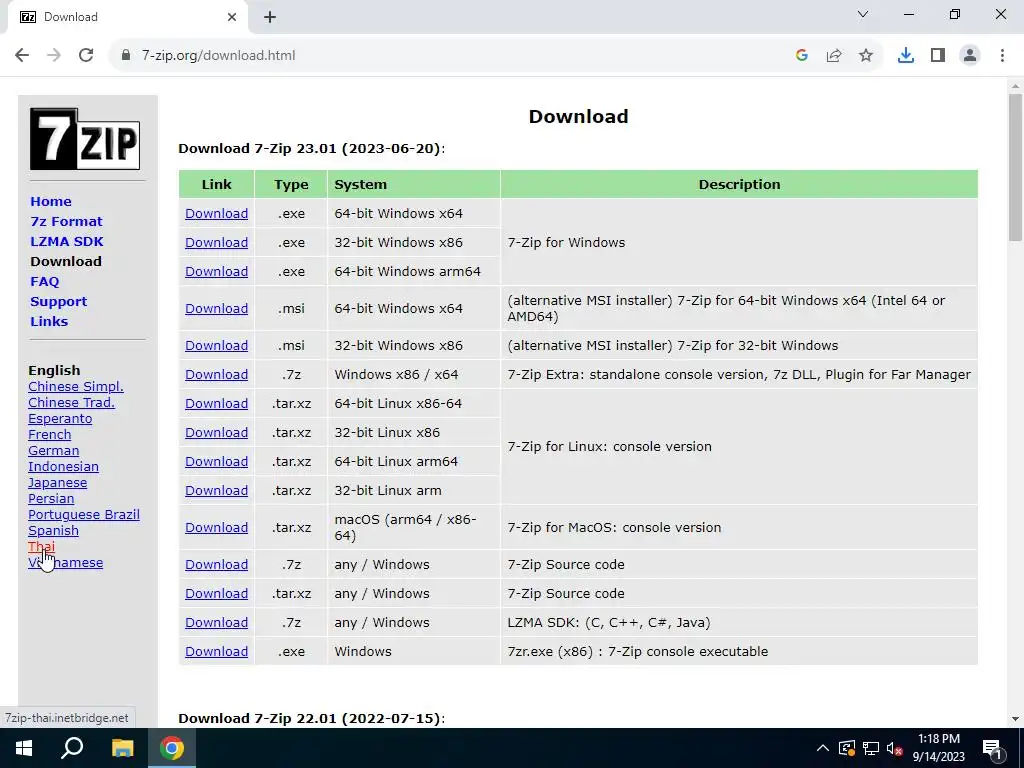Switch language to Chinese Trad.
1024x768 pixels.
[71, 402]
